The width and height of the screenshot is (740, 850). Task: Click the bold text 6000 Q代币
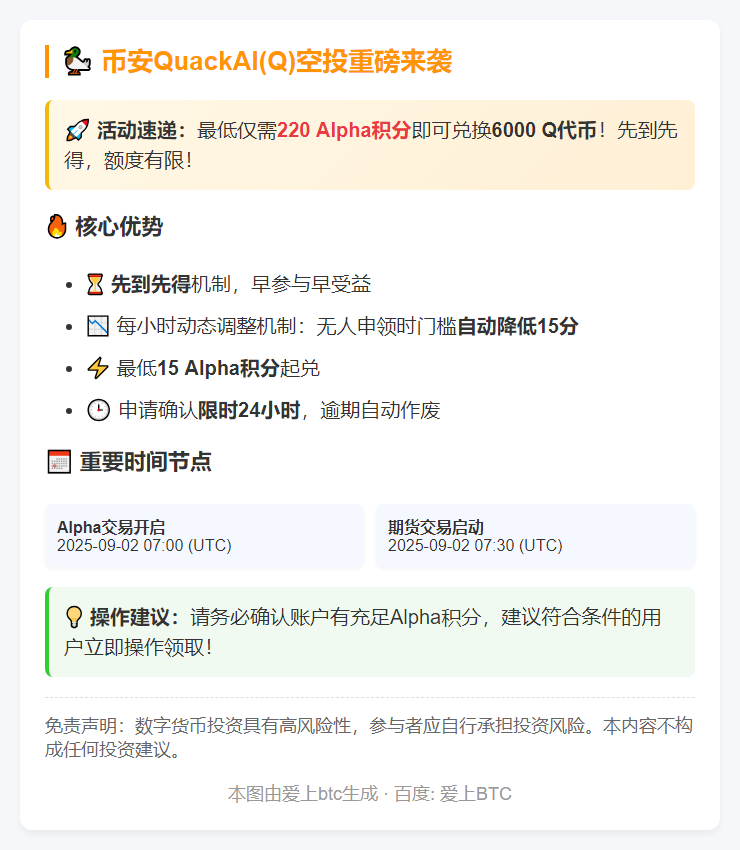(x=544, y=130)
